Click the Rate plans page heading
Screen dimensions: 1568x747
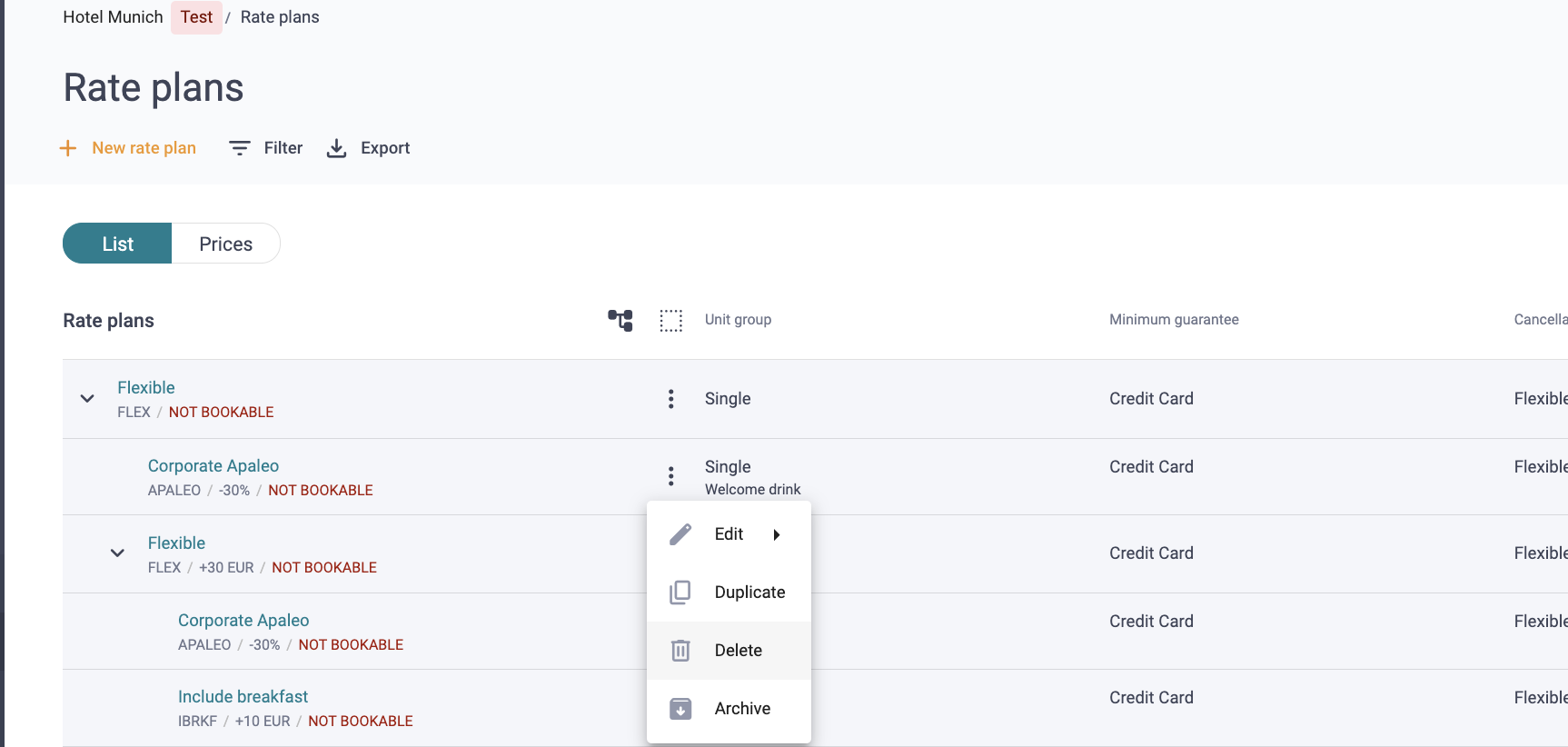(154, 88)
